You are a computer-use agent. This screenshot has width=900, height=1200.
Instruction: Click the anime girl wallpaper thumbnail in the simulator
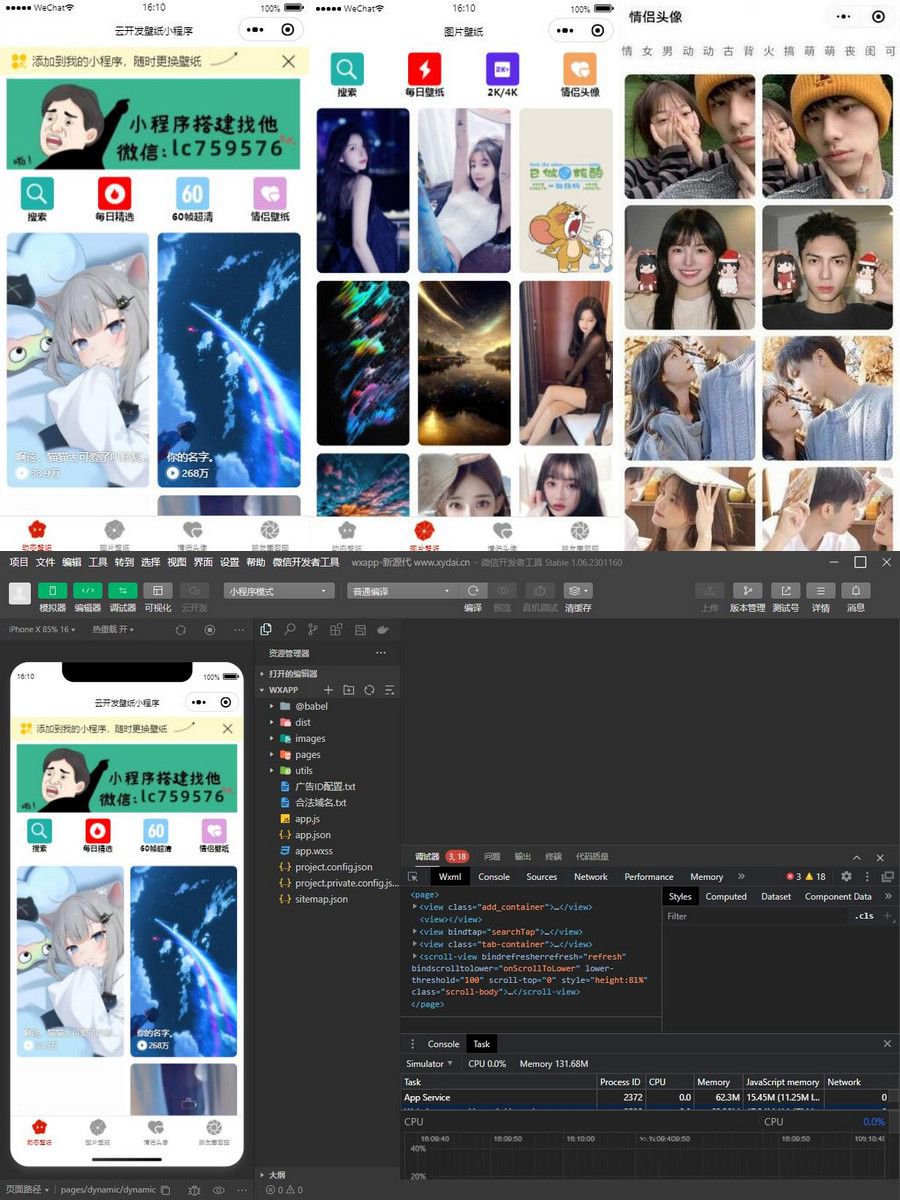[x=70, y=960]
